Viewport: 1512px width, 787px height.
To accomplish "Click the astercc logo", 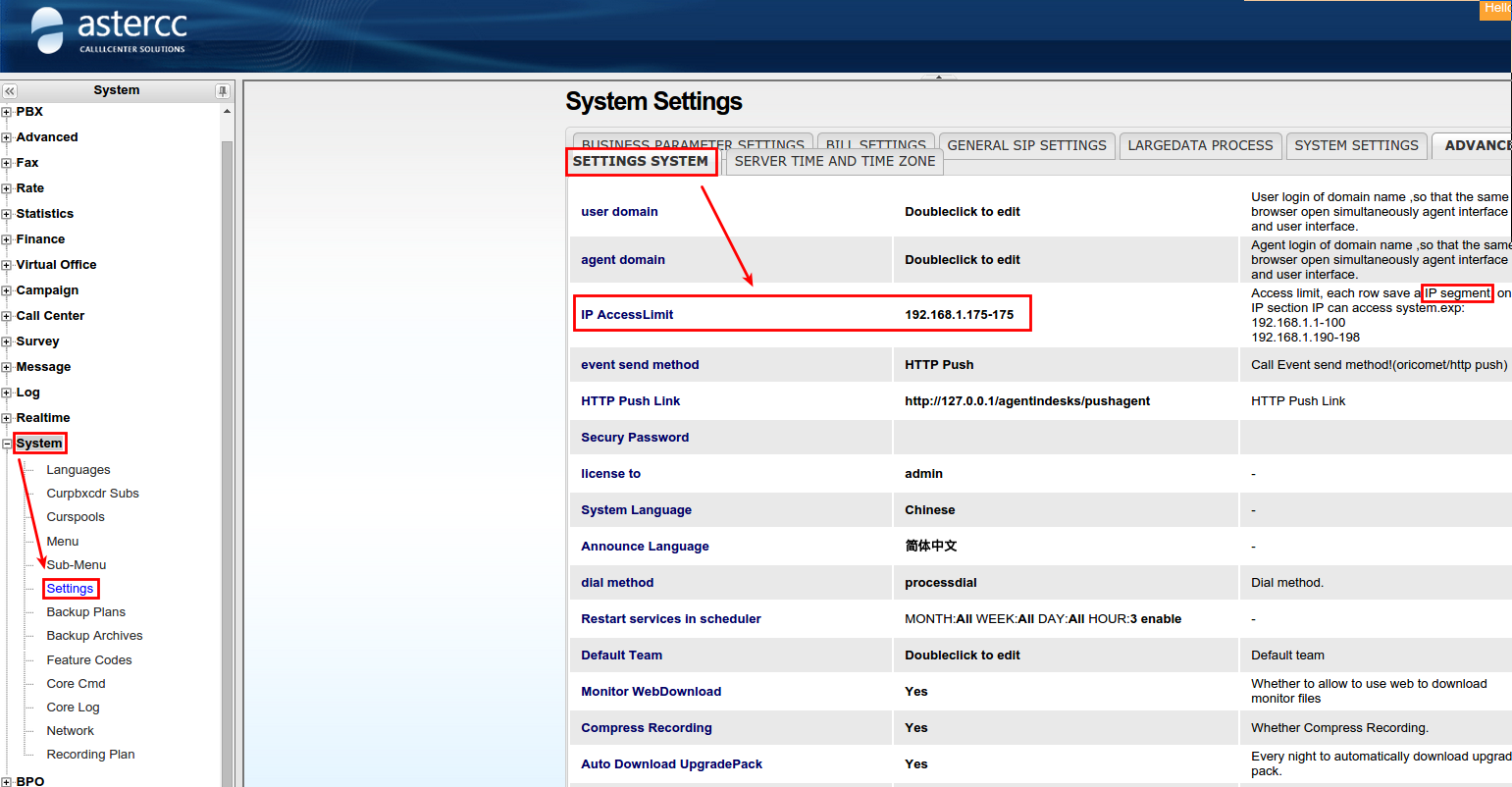I will 109,31.
